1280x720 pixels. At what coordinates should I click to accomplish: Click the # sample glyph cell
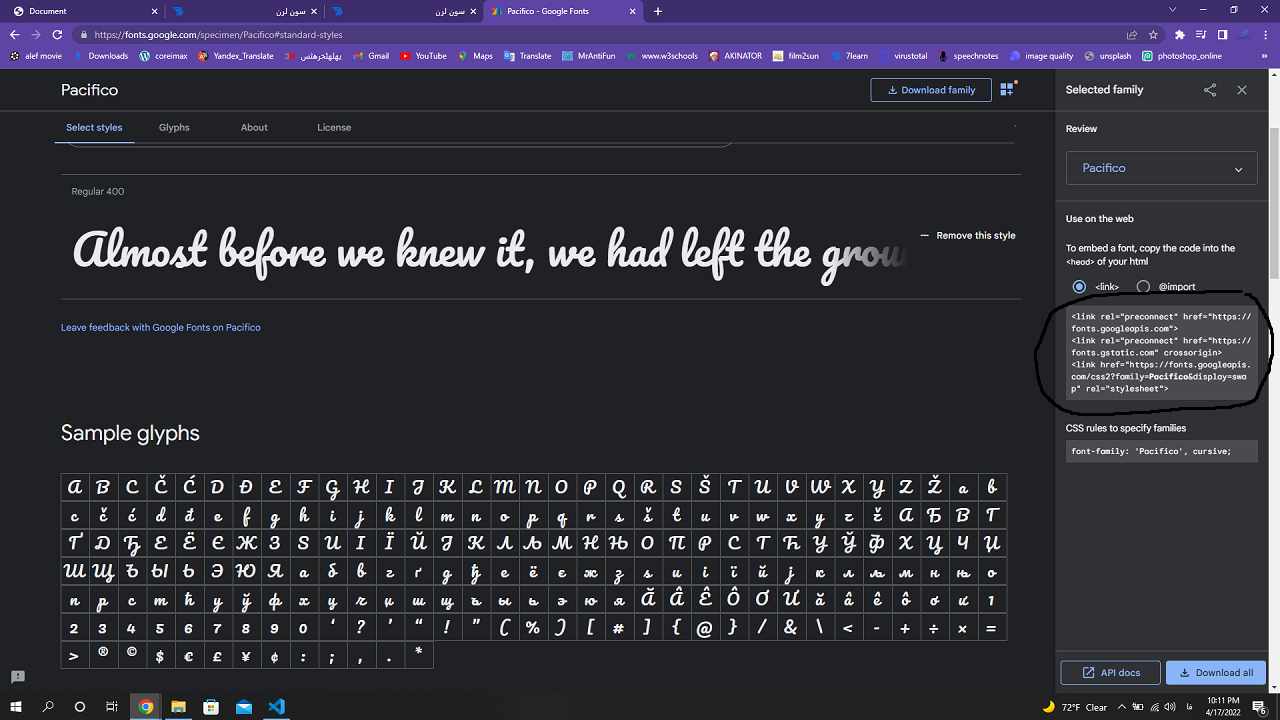619,628
